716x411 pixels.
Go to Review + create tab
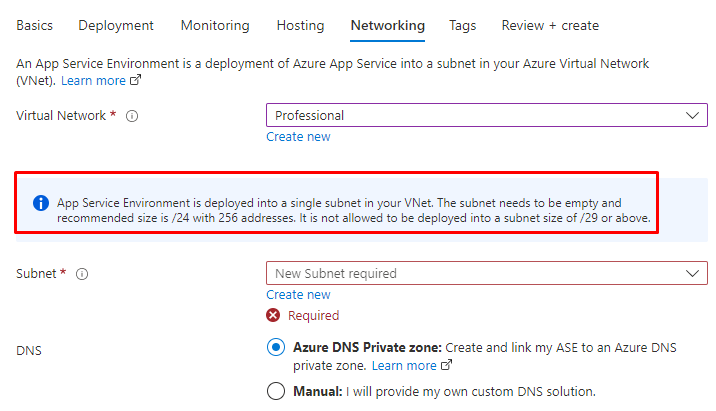[550, 25]
